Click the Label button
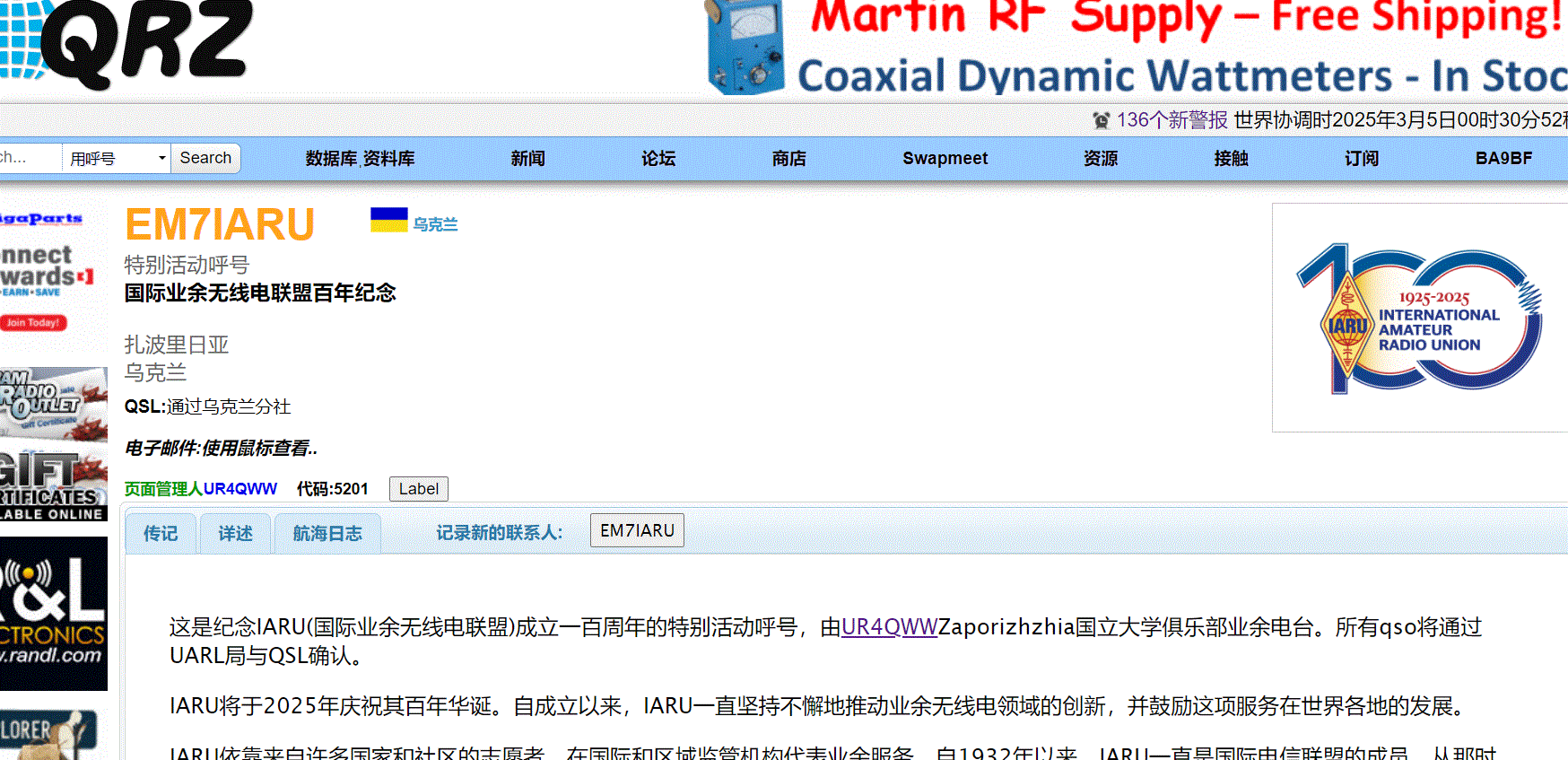This screenshot has width=1568, height=760. pos(419,489)
